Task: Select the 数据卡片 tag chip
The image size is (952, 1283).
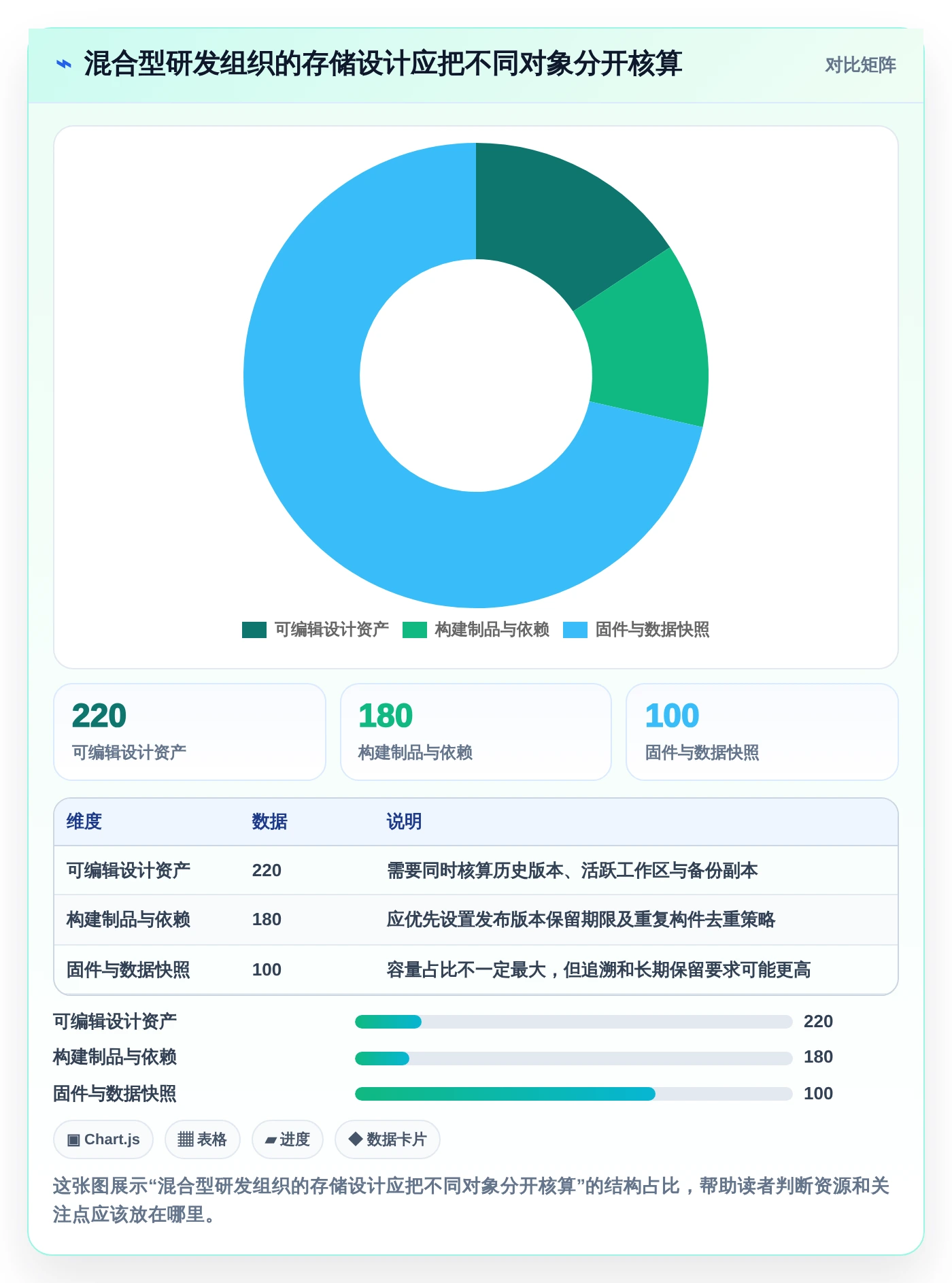Action: point(388,1139)
